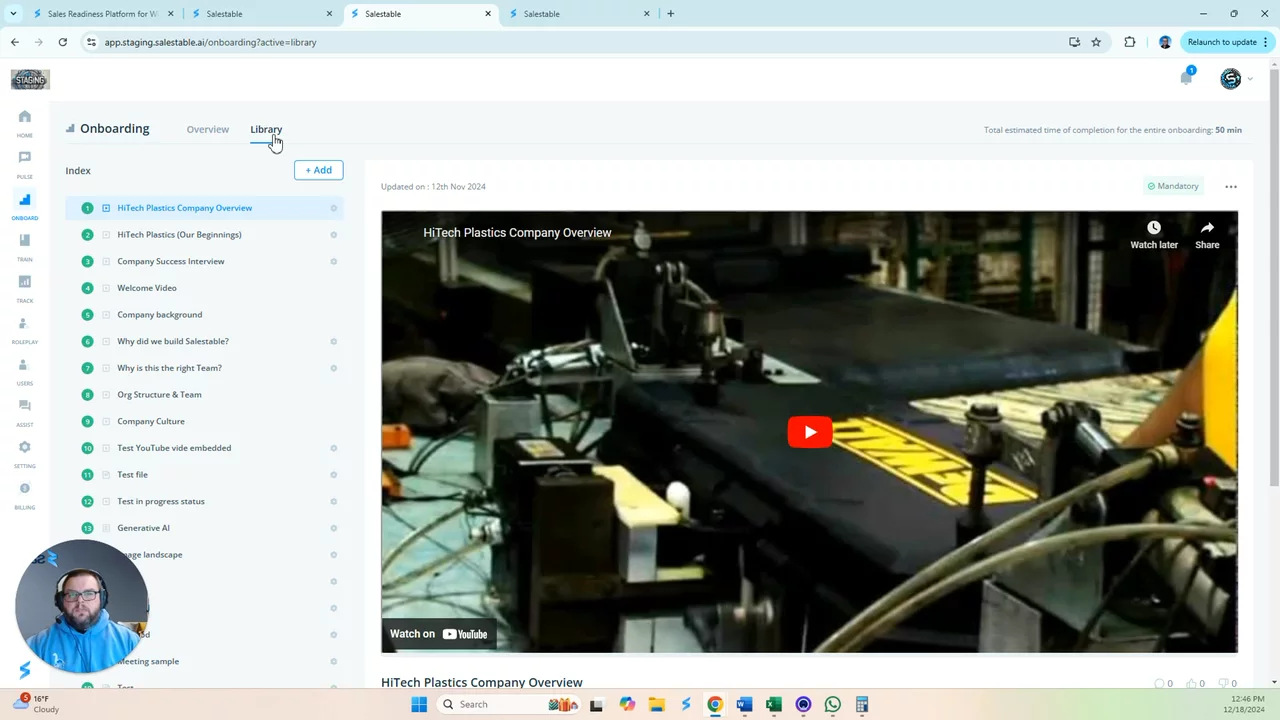Toggle the Mandatory badge on the lesson
Screen dimensions: 1280x720
pos(1173,186)
